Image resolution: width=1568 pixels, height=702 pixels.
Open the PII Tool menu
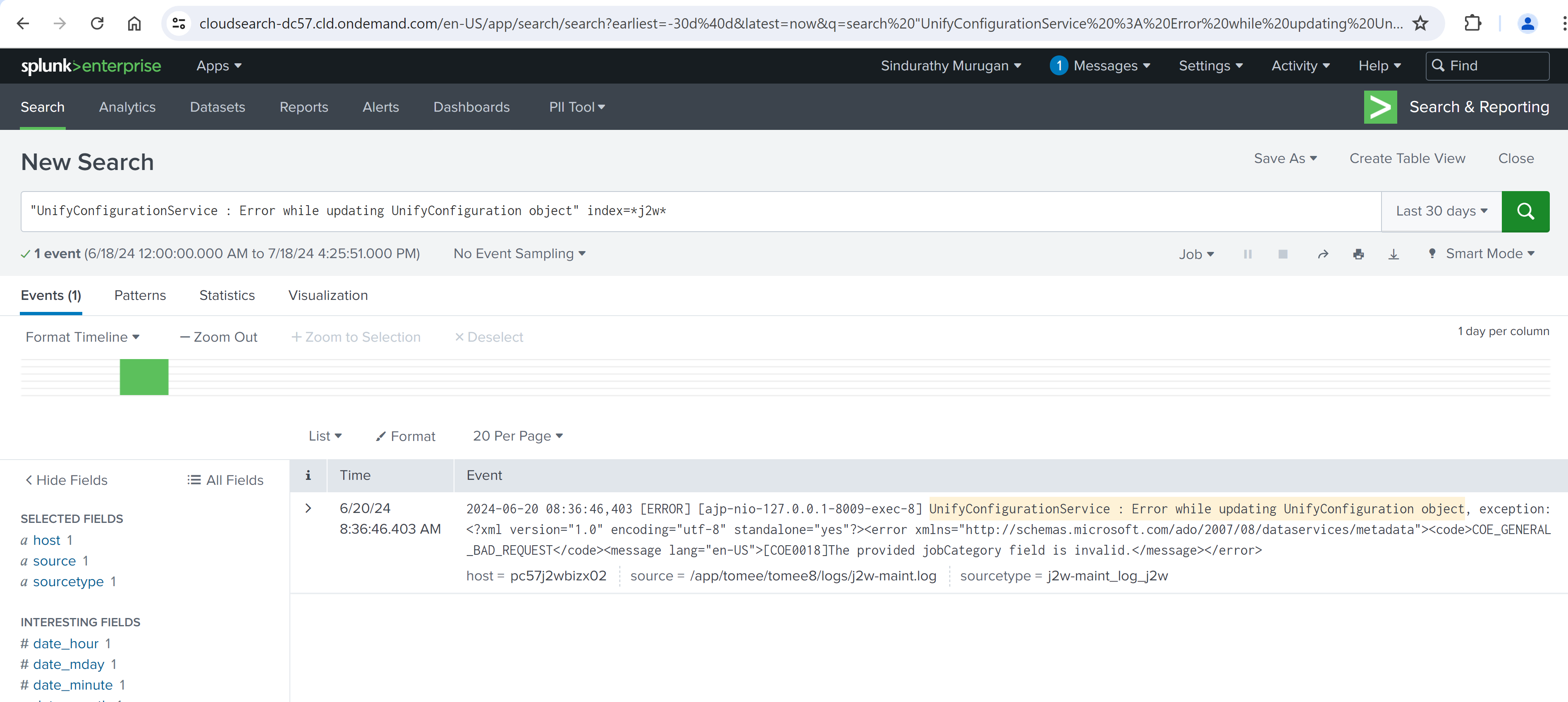pos(577,107)
